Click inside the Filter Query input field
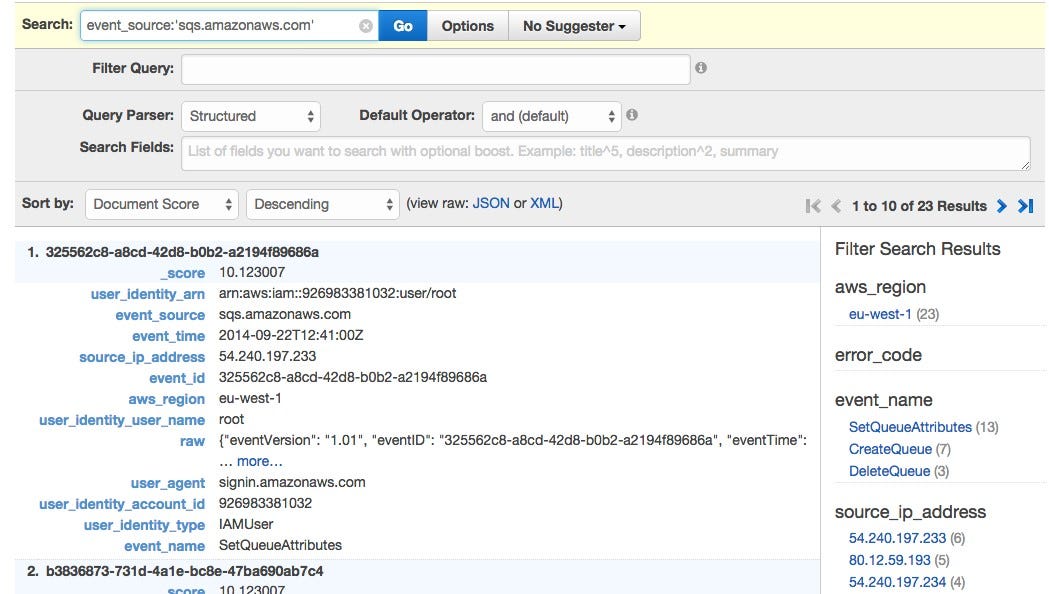 pos(435,69)
